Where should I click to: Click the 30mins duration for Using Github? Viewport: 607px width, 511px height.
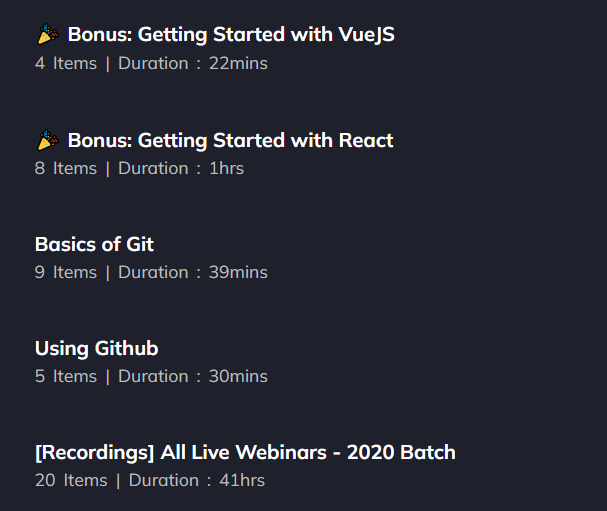(x=238, y=376)
